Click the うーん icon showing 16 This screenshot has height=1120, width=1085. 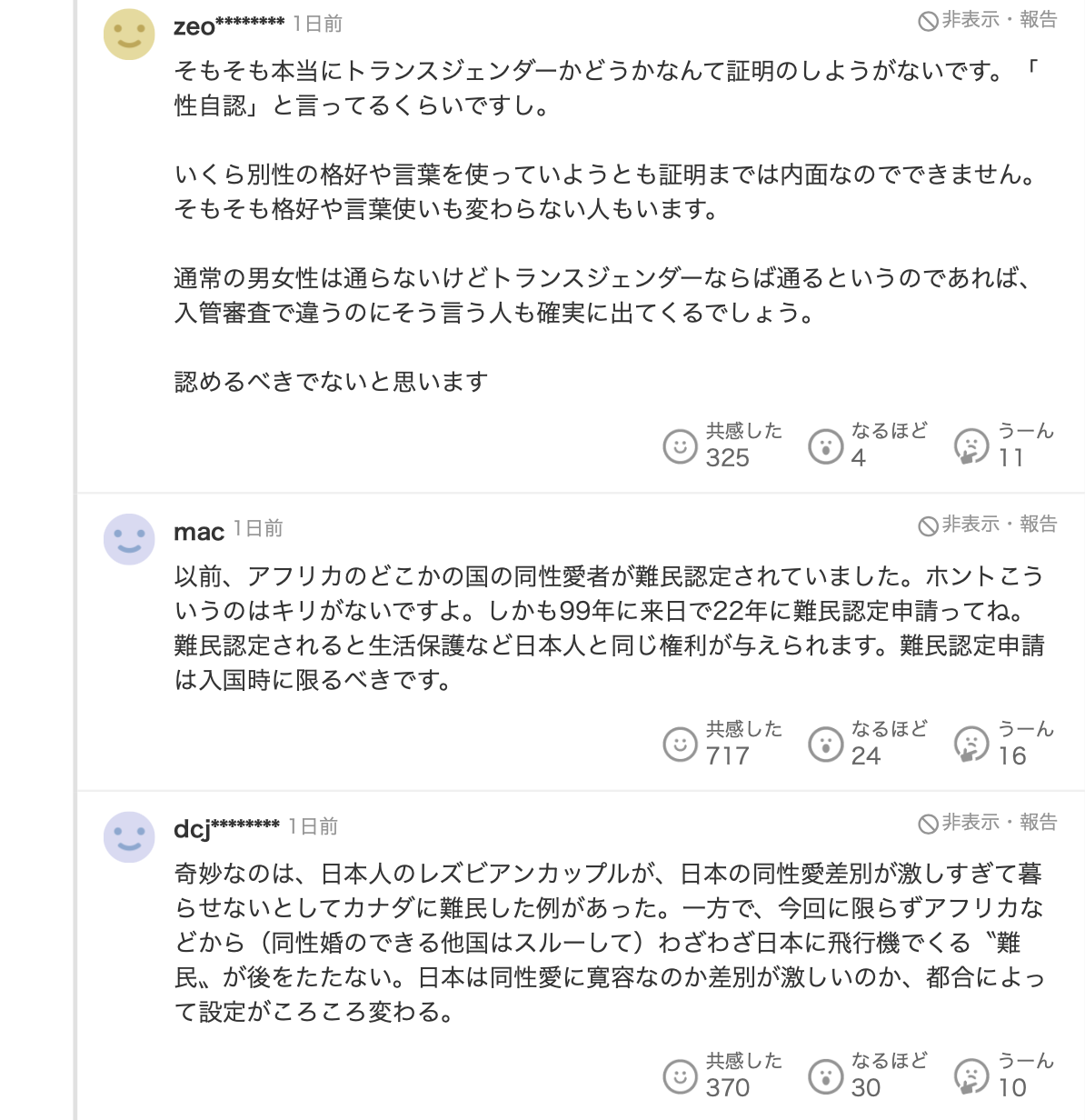point(971,745)
